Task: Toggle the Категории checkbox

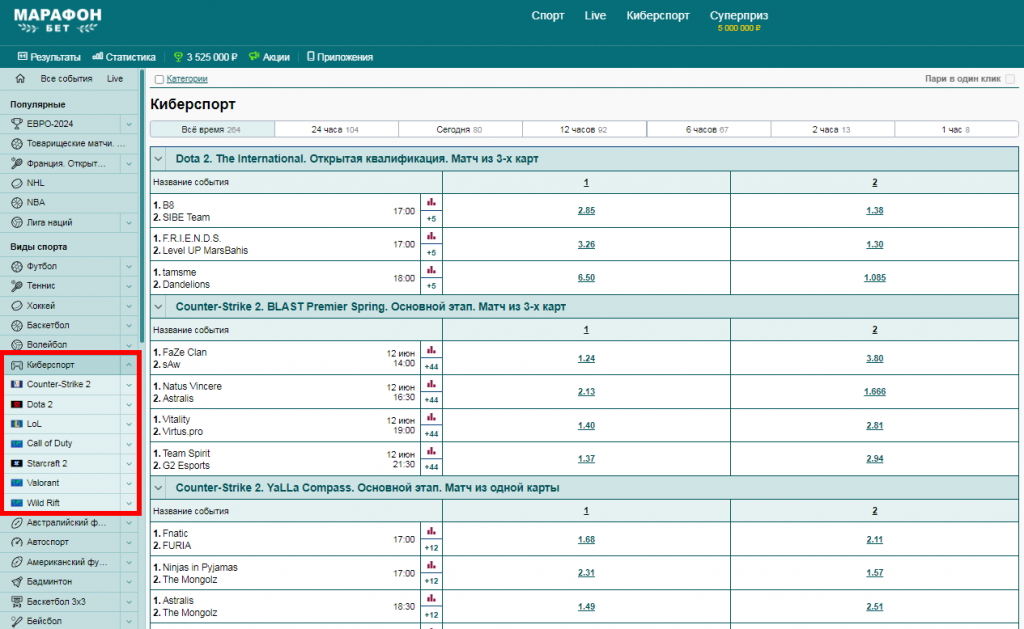Action: point(159,79)
